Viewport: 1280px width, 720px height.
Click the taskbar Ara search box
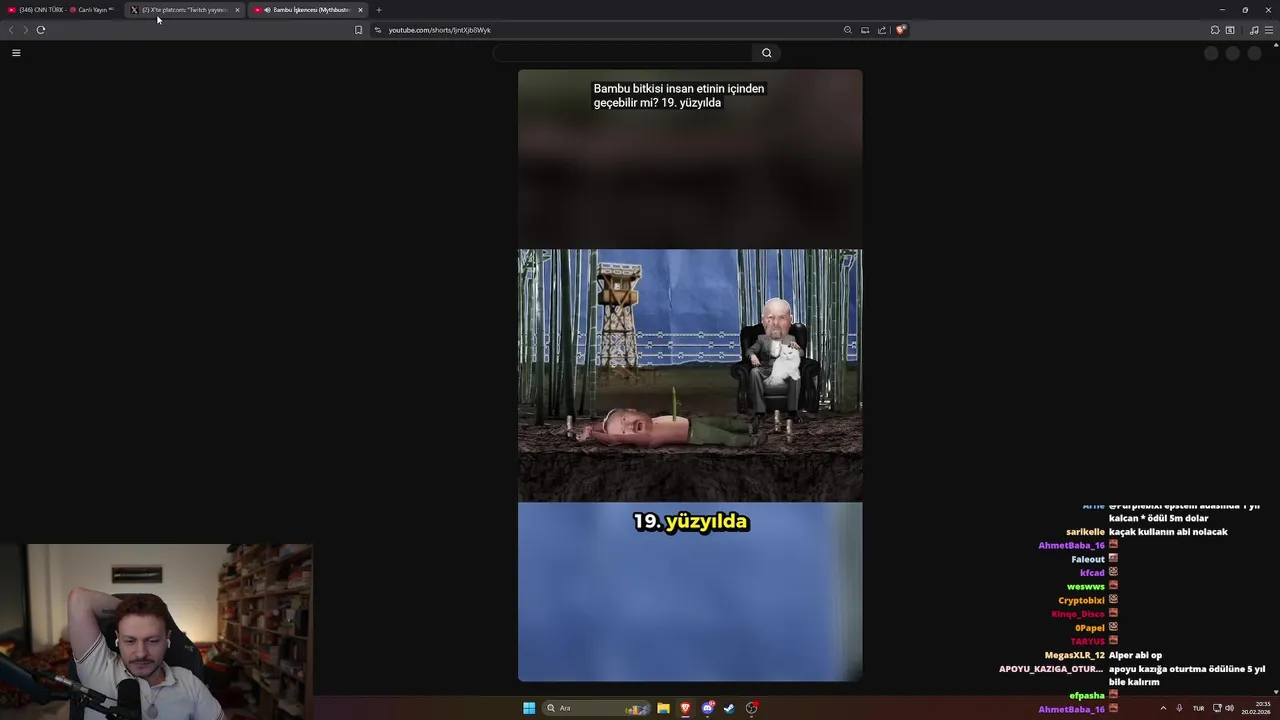point(597,708)
